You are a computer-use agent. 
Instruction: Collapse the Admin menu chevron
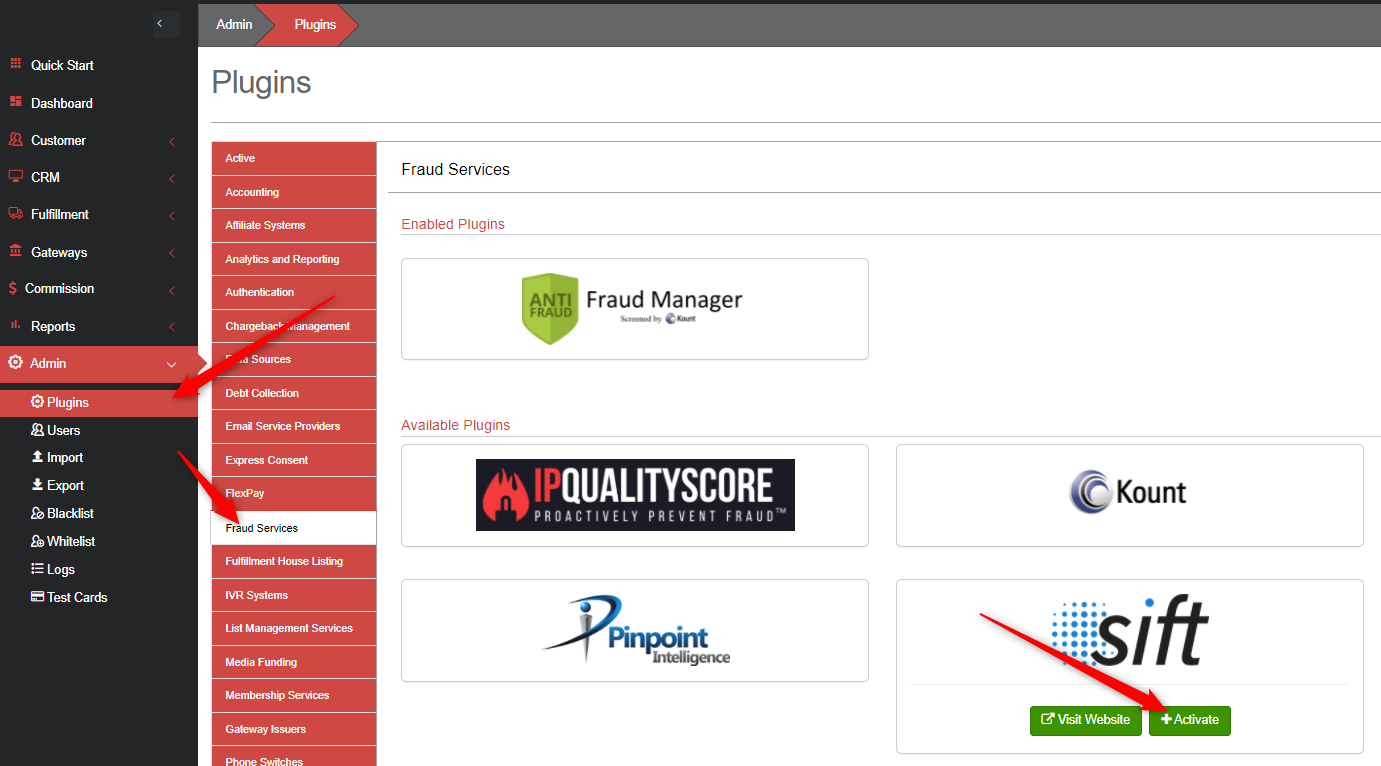coord(171,365)
